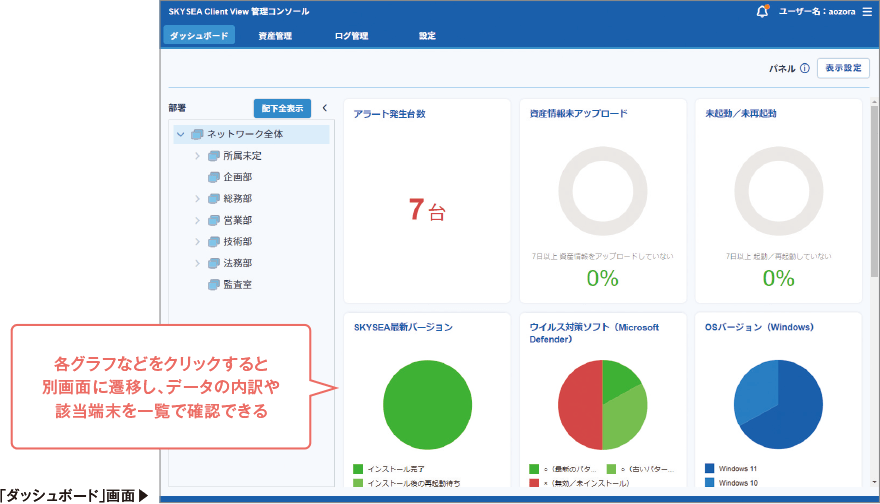Collapse the ネットワーク全体 tree node
Screen dimensions: 880x504
point(180,134)
